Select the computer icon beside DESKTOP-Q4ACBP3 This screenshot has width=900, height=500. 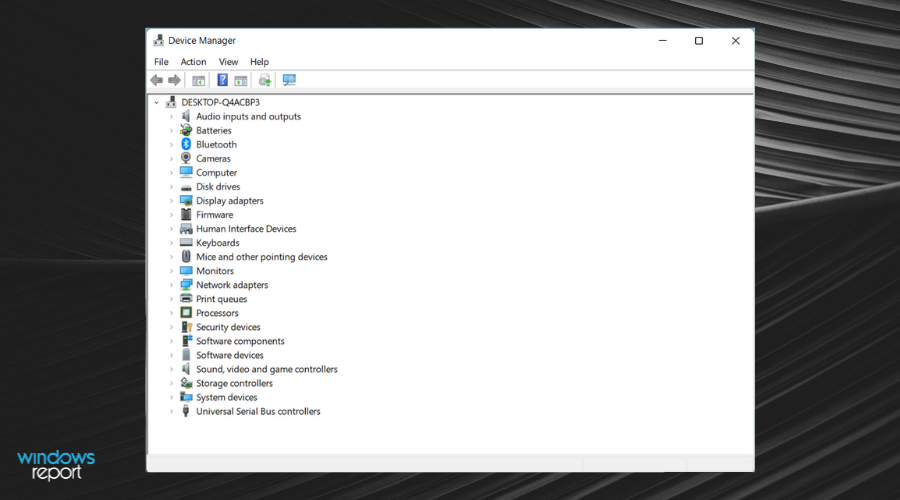click(x=170, y=102)
